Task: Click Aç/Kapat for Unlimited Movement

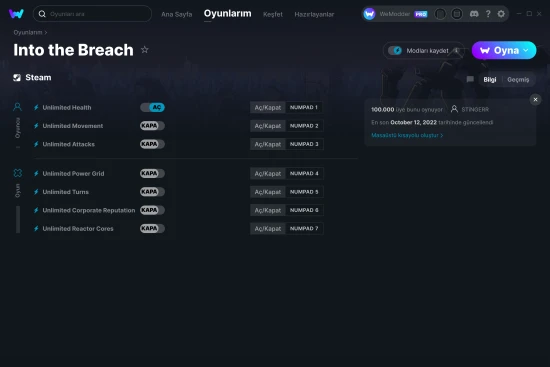Action: [268, 126]
